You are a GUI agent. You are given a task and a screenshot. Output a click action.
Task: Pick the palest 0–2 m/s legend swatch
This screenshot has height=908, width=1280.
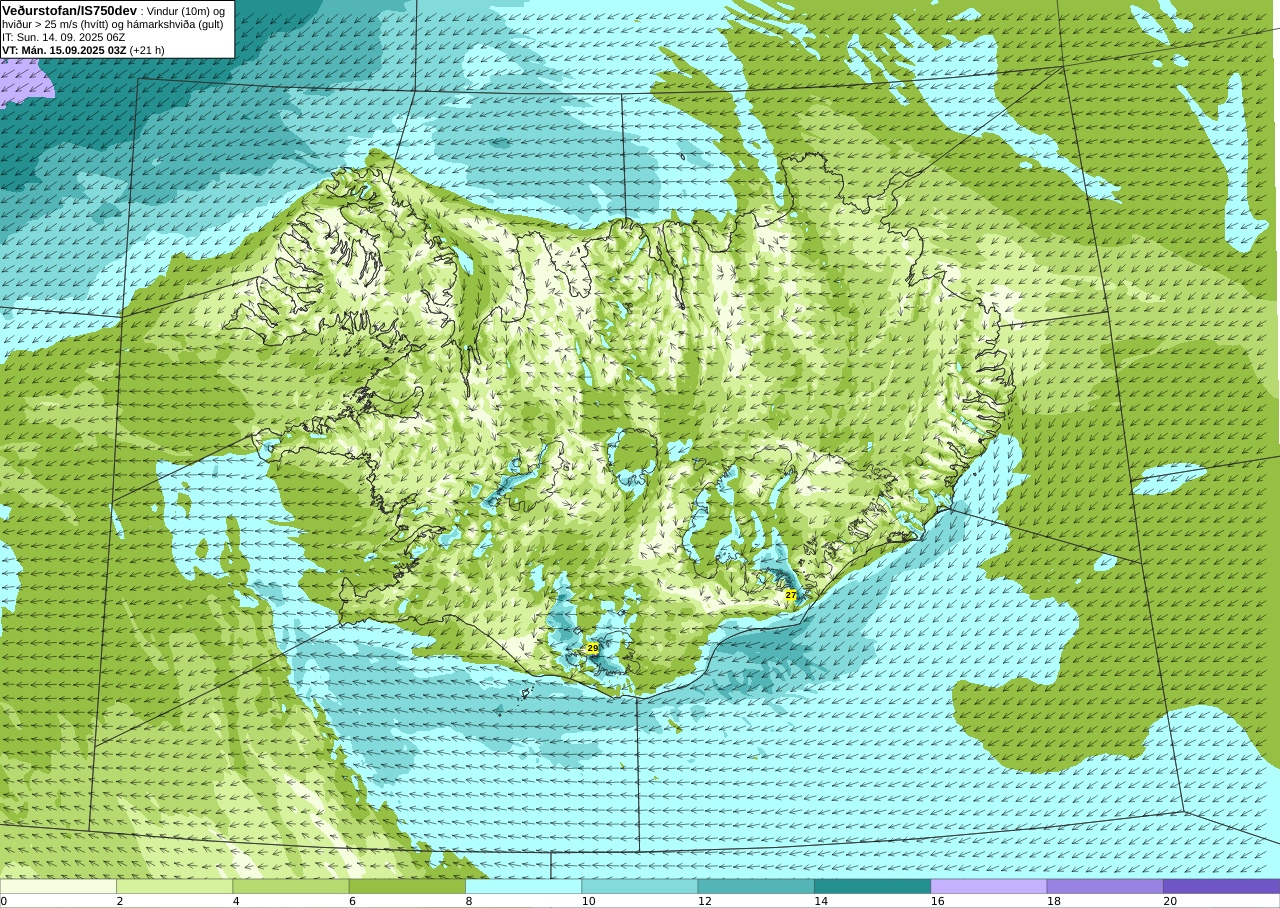pyautogui.click(x=58, y=886)
